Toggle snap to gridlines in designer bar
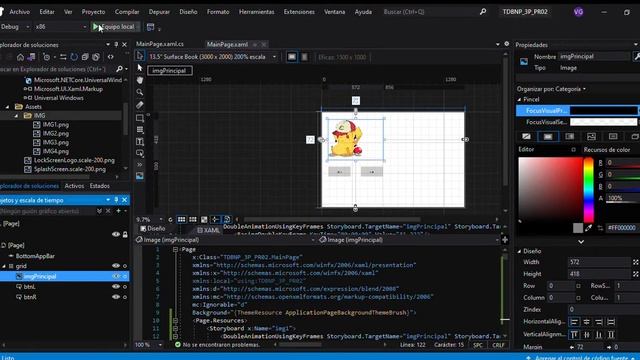The height and width of the screenshot is (360, 640). click(x=193, y=220)
